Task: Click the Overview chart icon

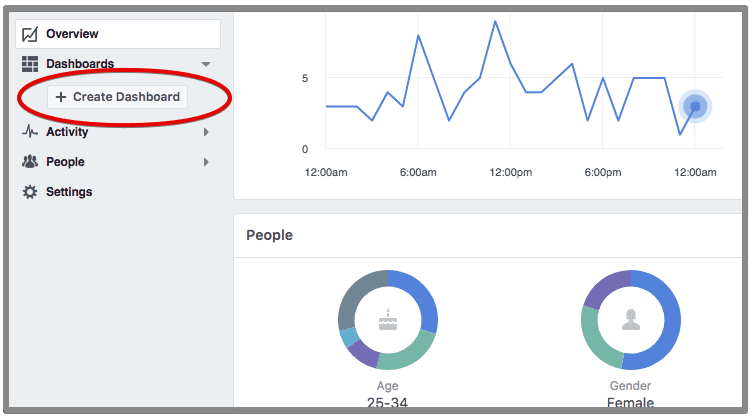Action: [30, 34]
